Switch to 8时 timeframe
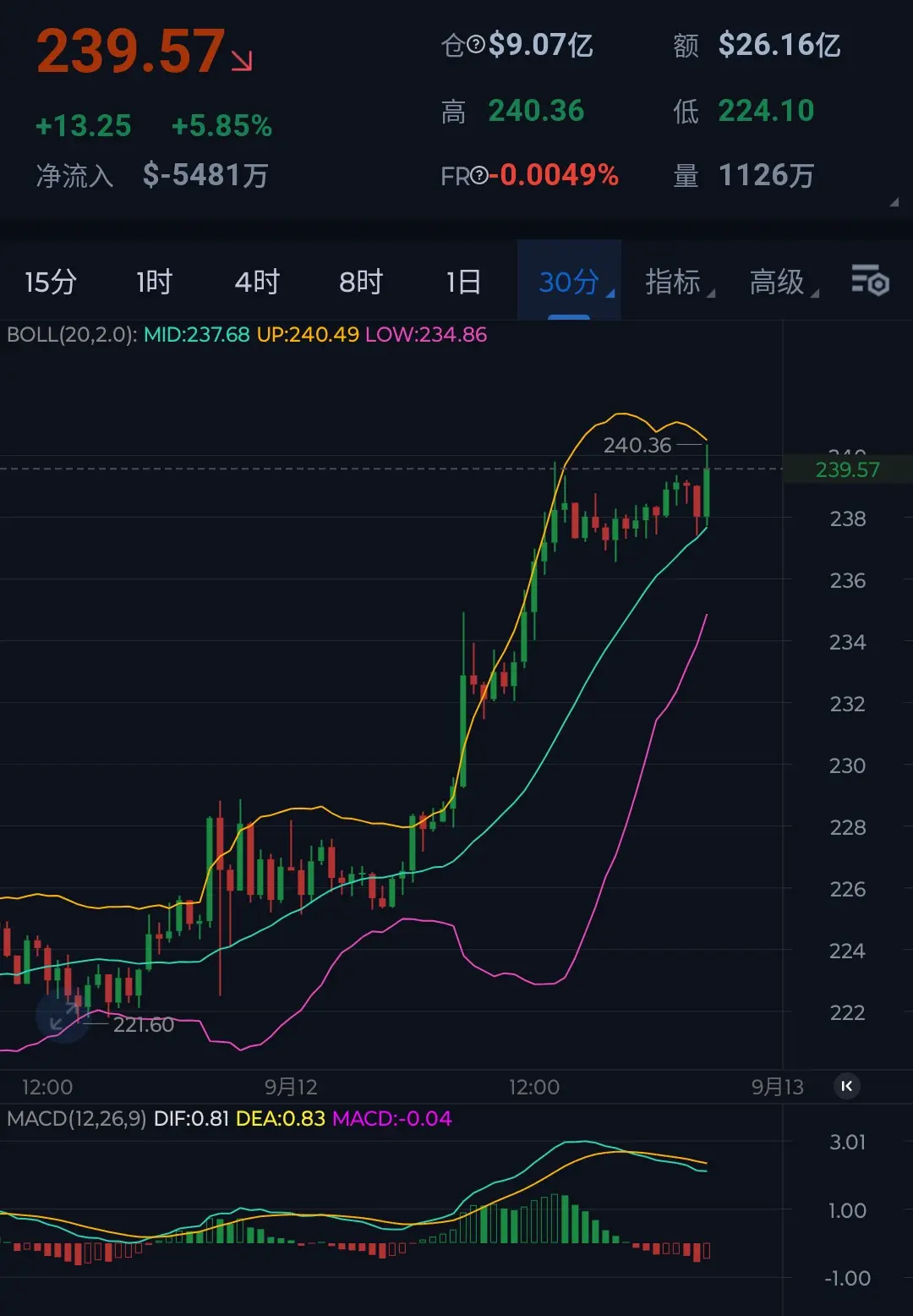The height and width of the screenshot is (1316, 913). [x=361, y=282]
